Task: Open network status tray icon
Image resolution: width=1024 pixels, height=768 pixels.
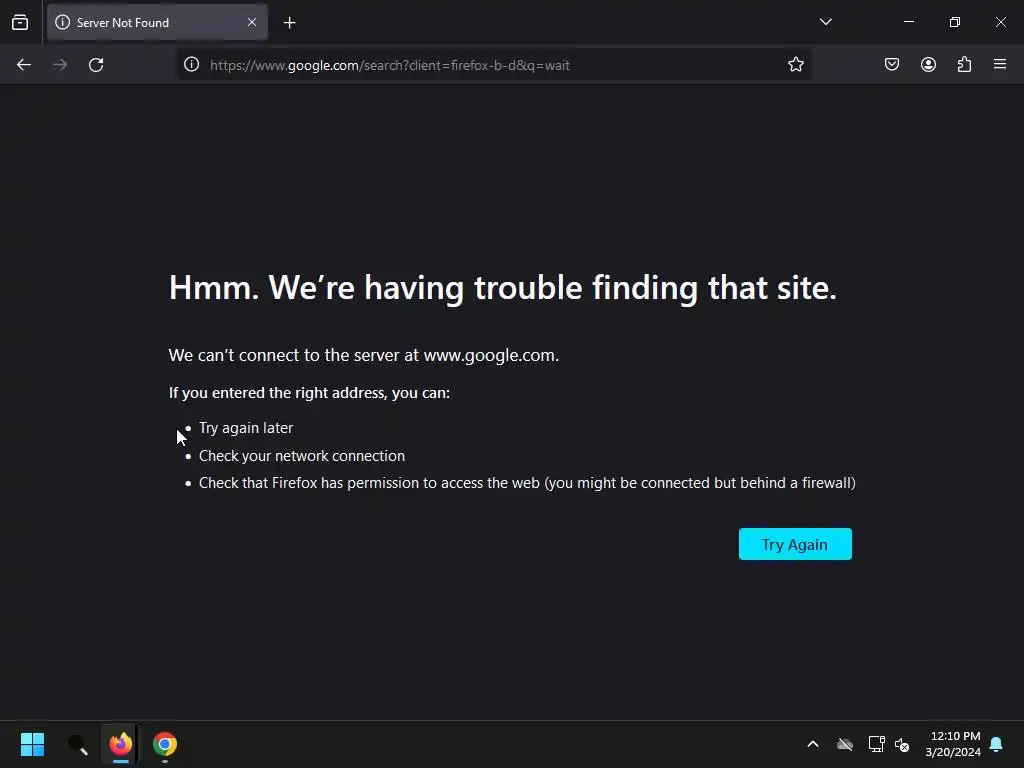Action: point(876,744)
